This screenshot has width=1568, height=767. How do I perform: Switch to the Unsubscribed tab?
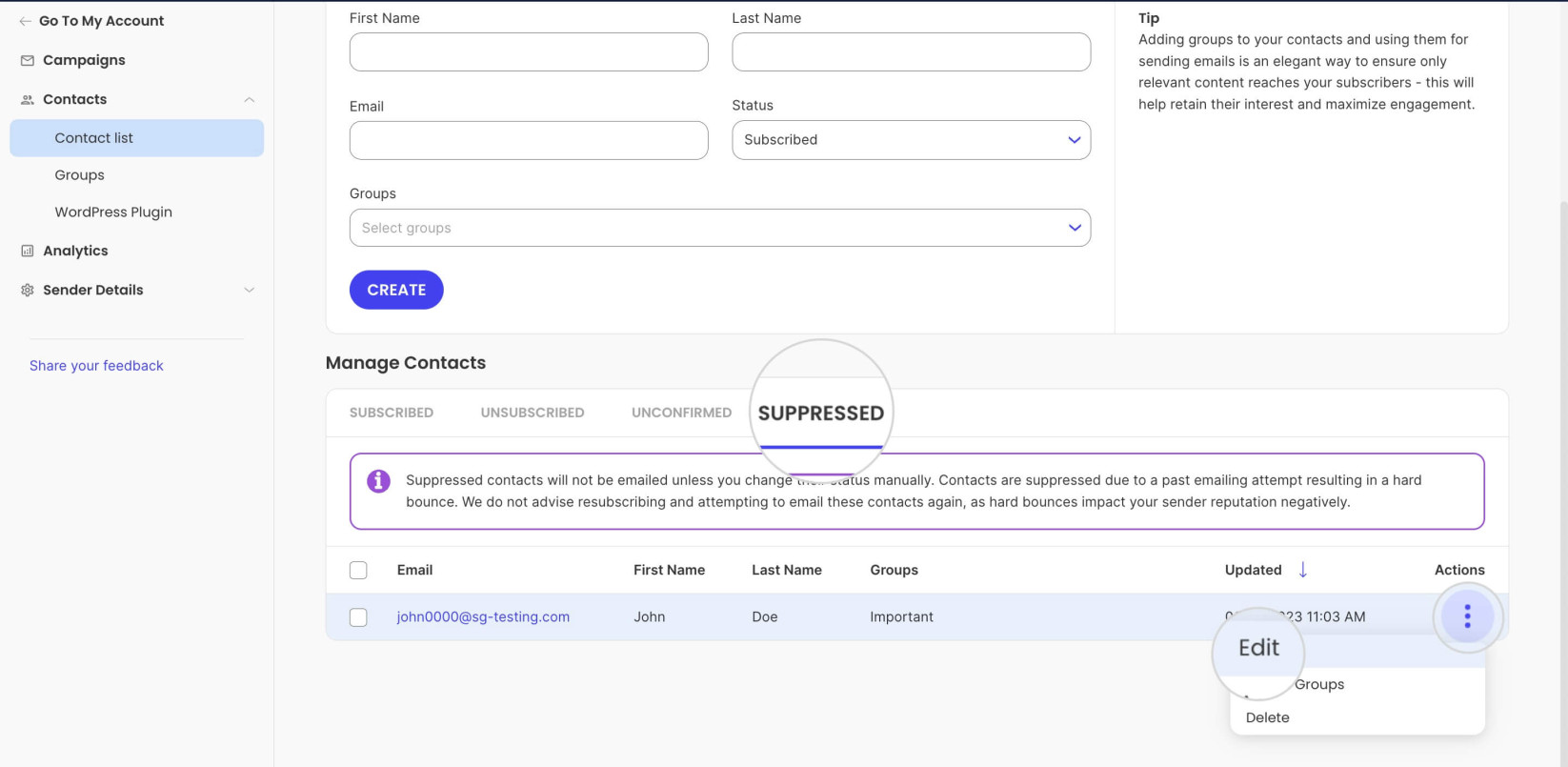(533, 413)
